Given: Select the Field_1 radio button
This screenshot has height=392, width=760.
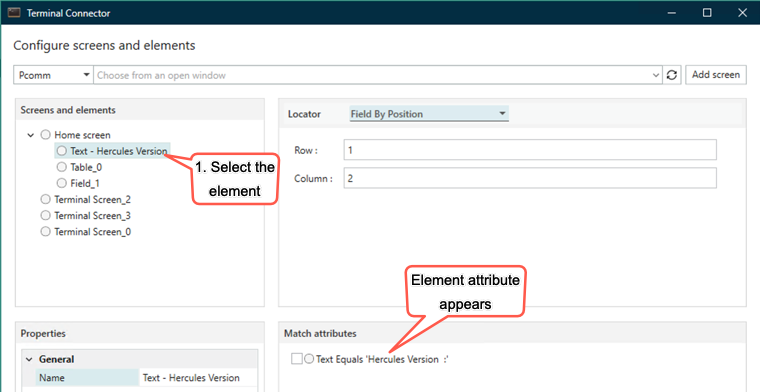Looking at the screenshot, I should coord(62,183).
